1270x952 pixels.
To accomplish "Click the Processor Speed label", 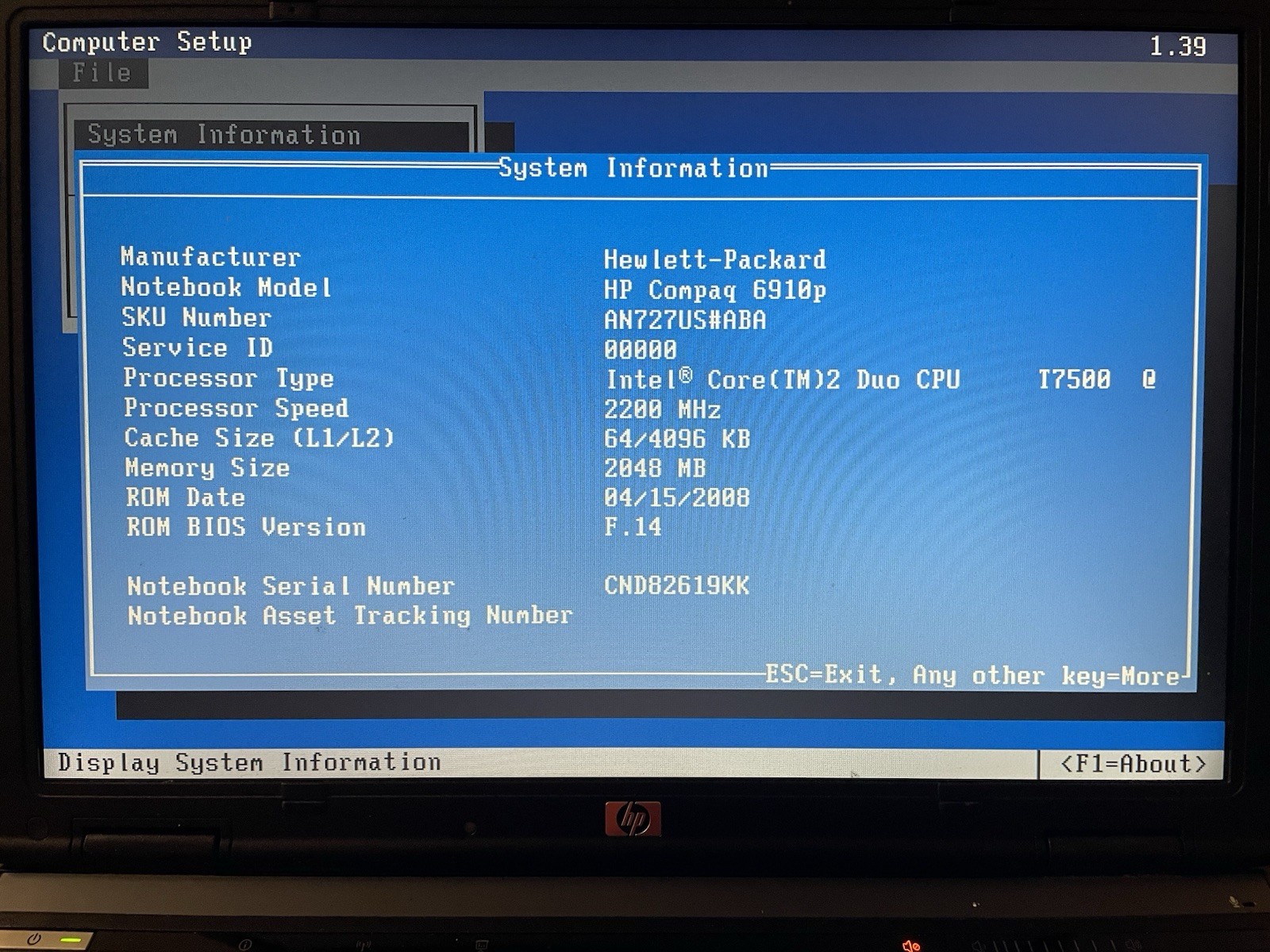I will pyautogui.click(x=236, y=408).
